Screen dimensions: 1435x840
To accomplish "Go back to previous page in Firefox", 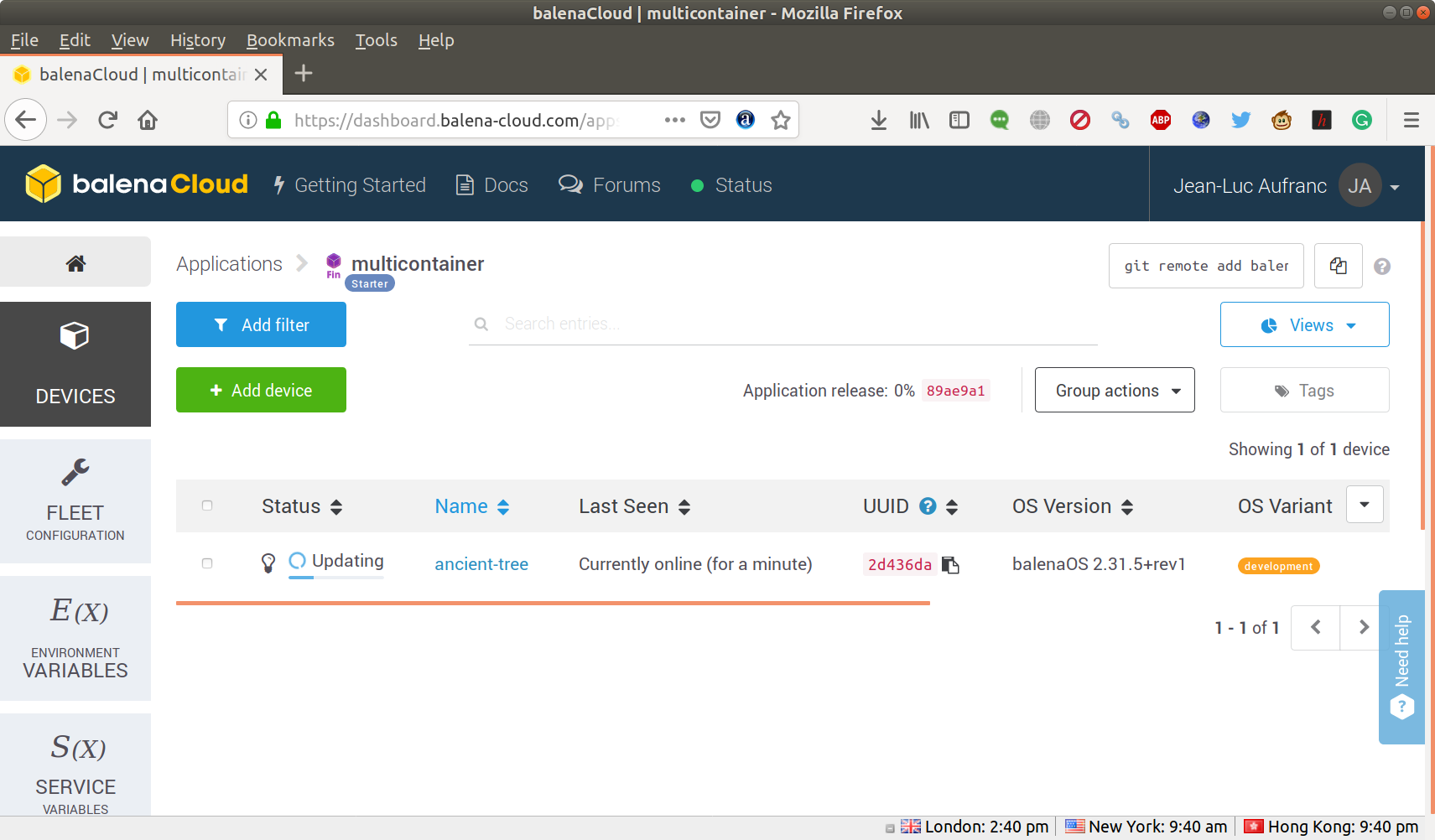I will 26,120.
